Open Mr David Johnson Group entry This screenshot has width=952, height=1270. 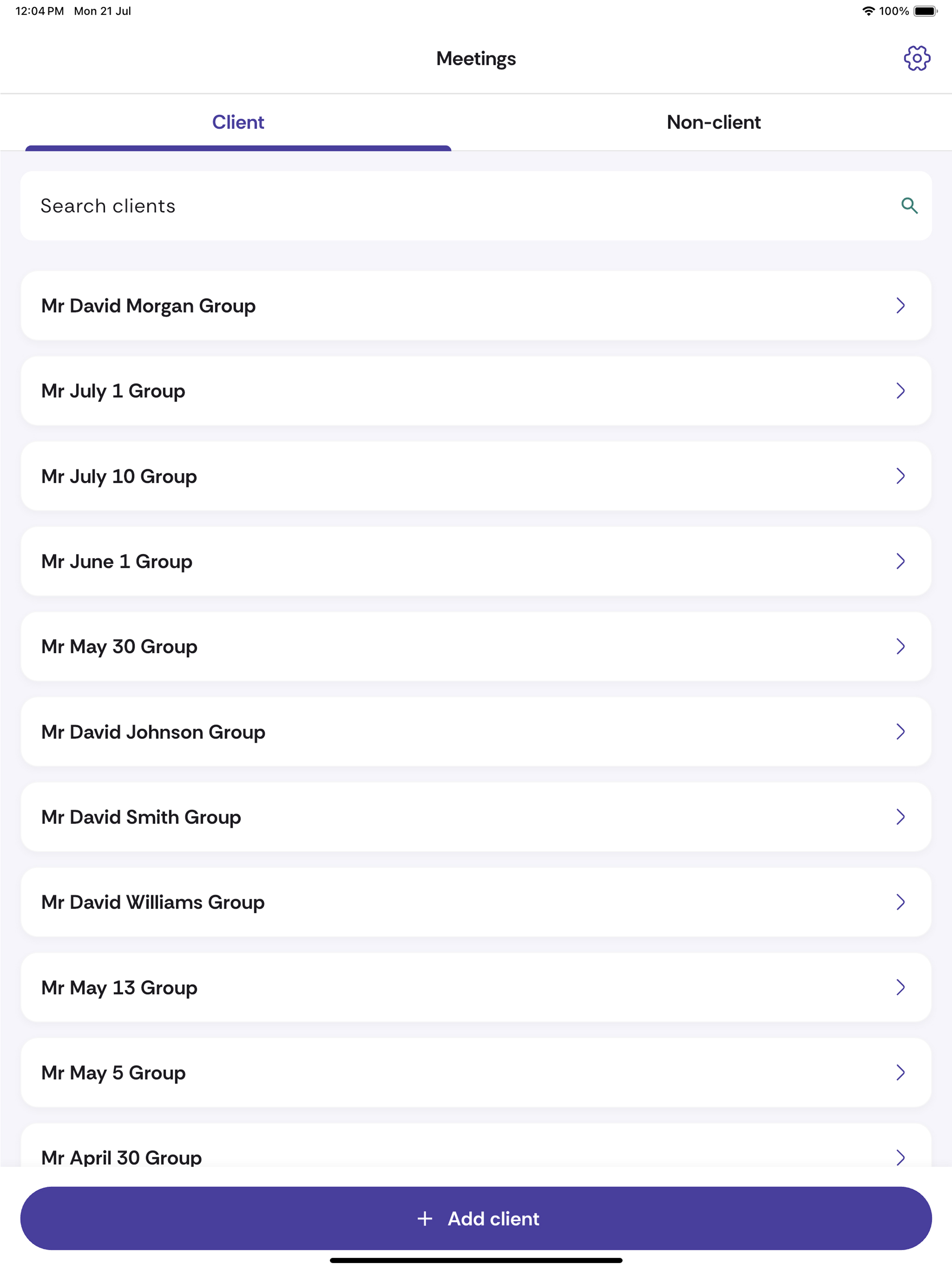[x=476, y=731]
